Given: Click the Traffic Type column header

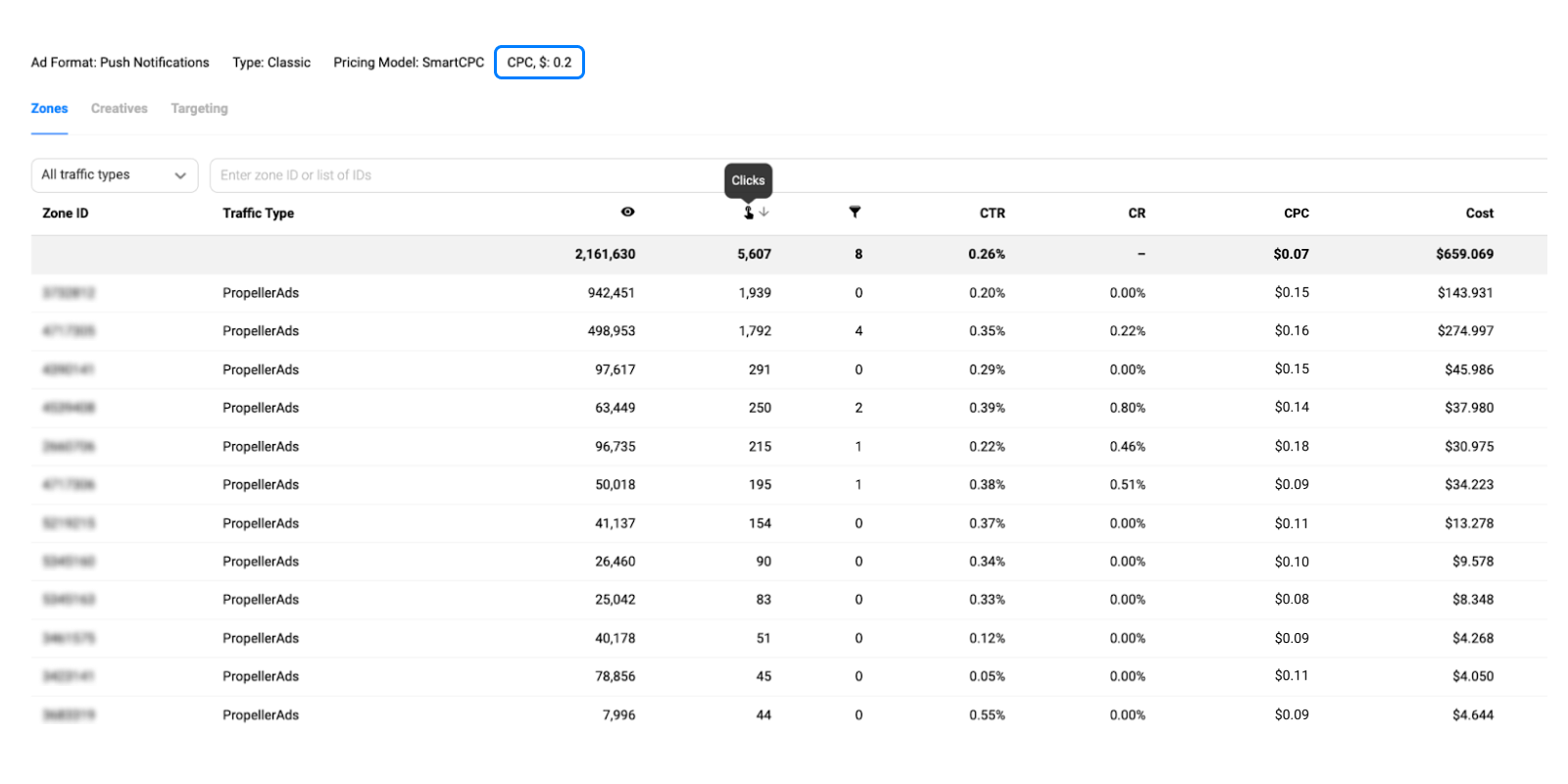Looking at the screenshot, I should 258,214.
